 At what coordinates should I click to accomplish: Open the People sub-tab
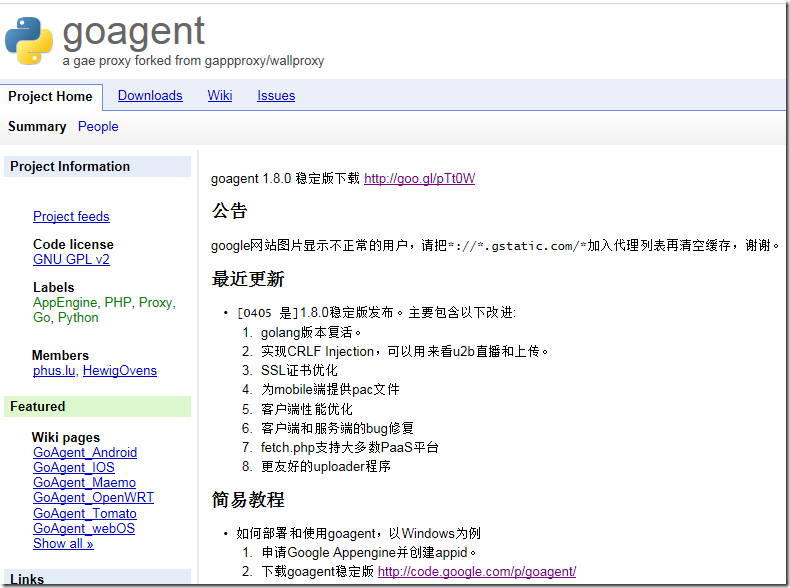(x=98, y=127)
